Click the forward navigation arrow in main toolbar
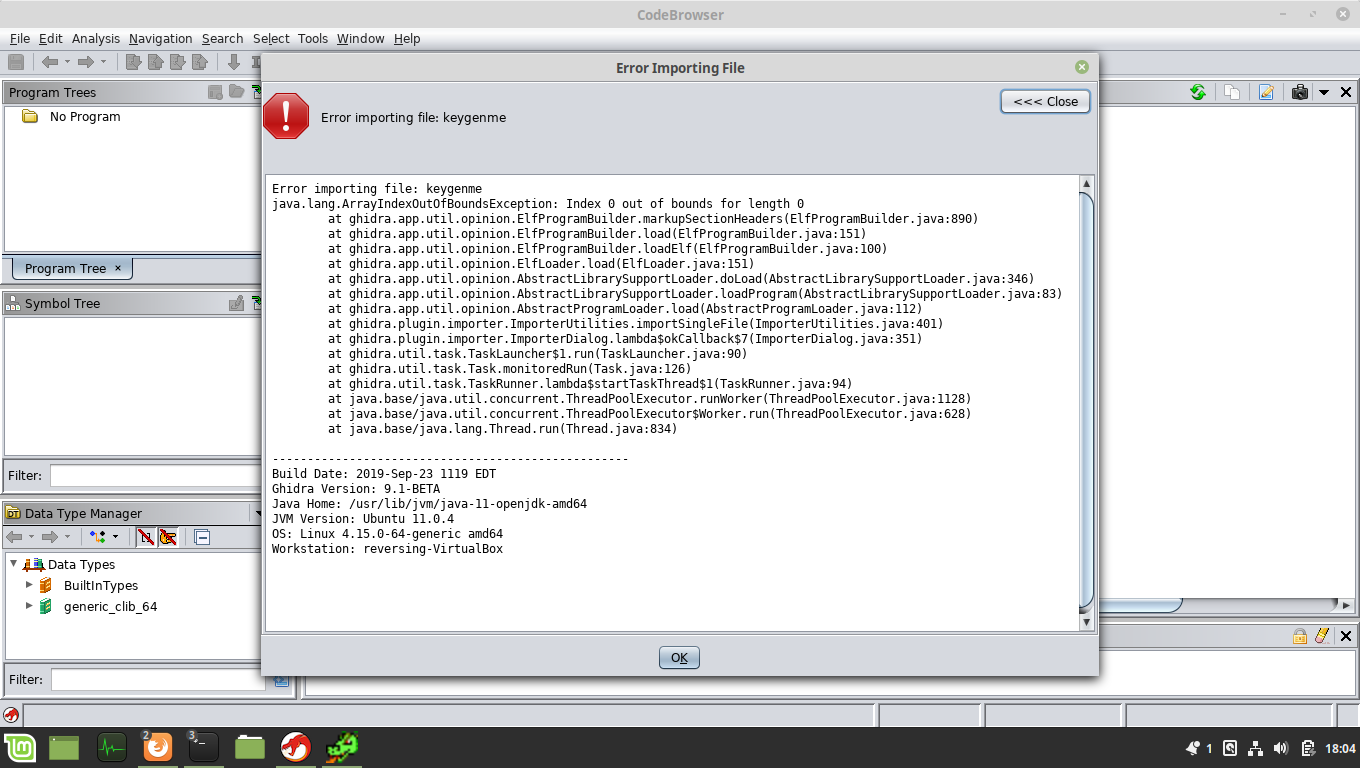Screen dimensions: 1360x768 pyautogui.click(x=86, y=62)
